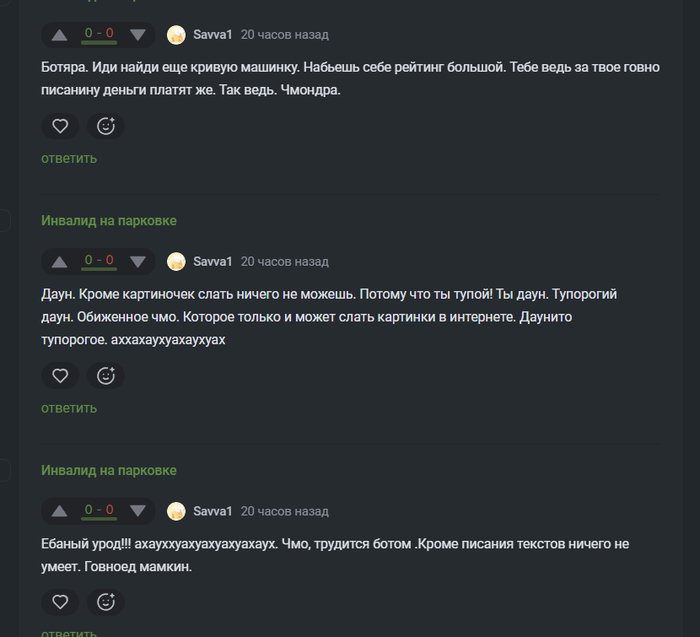Reply to the middle comment via "ответить"

tap(69, 408)
